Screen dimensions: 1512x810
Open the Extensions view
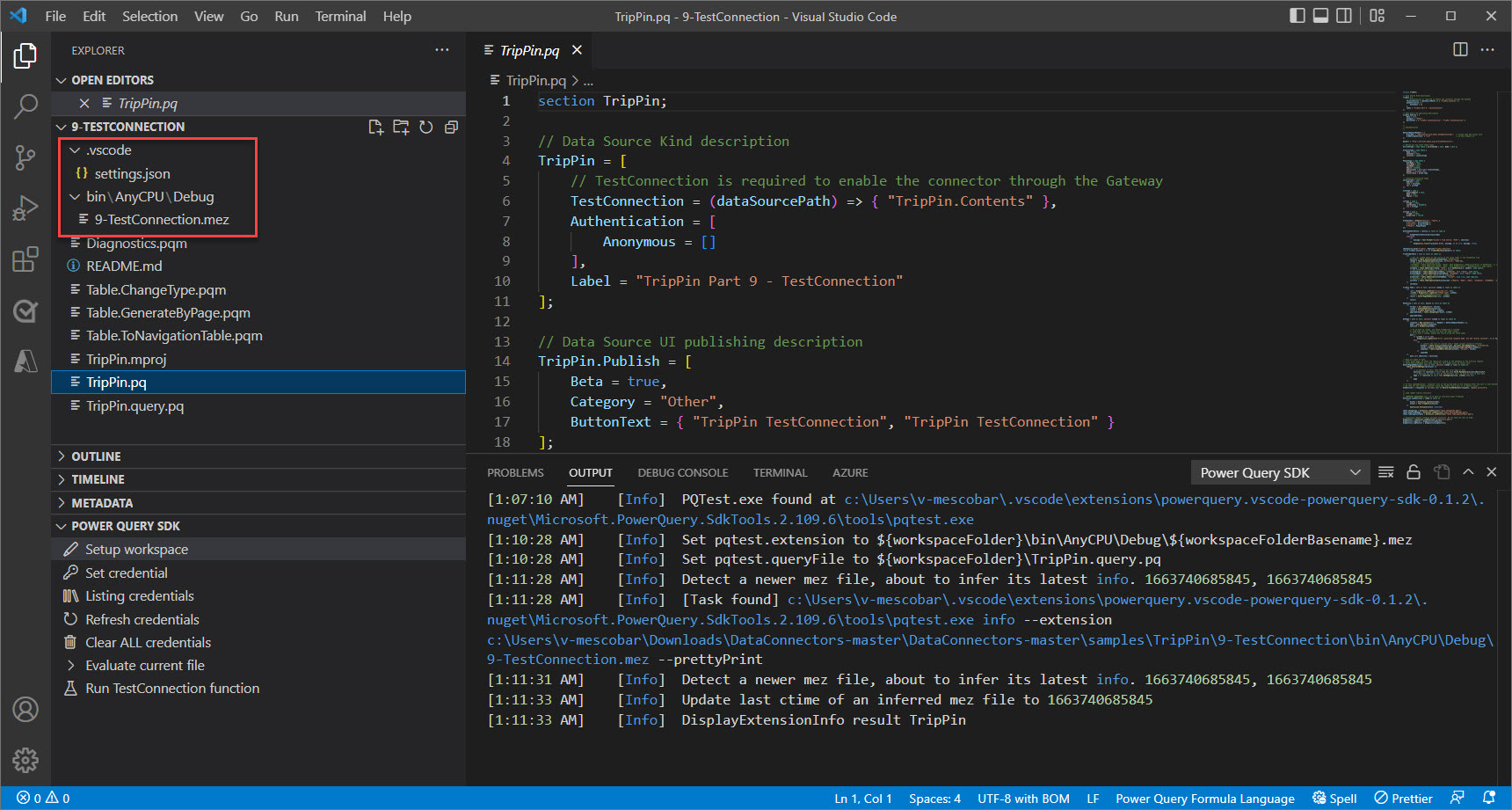(x=25, y=259)
